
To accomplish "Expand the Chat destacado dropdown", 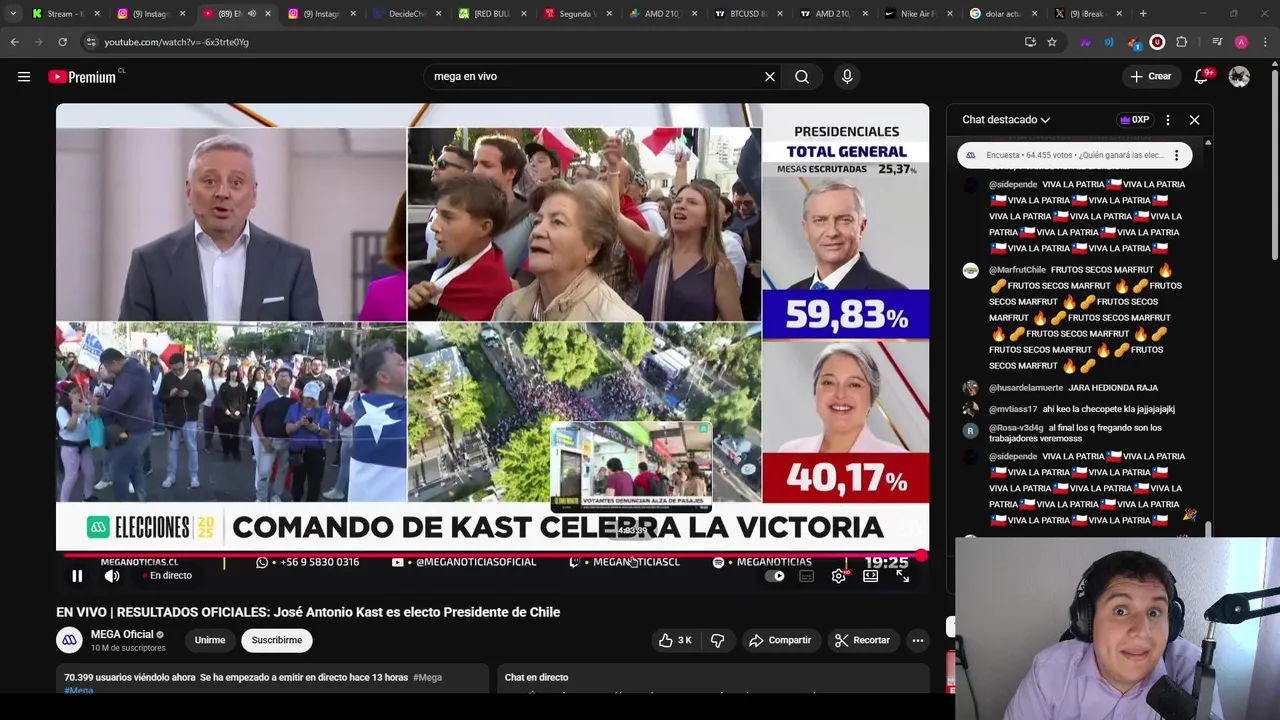I will coord(1006,120).
